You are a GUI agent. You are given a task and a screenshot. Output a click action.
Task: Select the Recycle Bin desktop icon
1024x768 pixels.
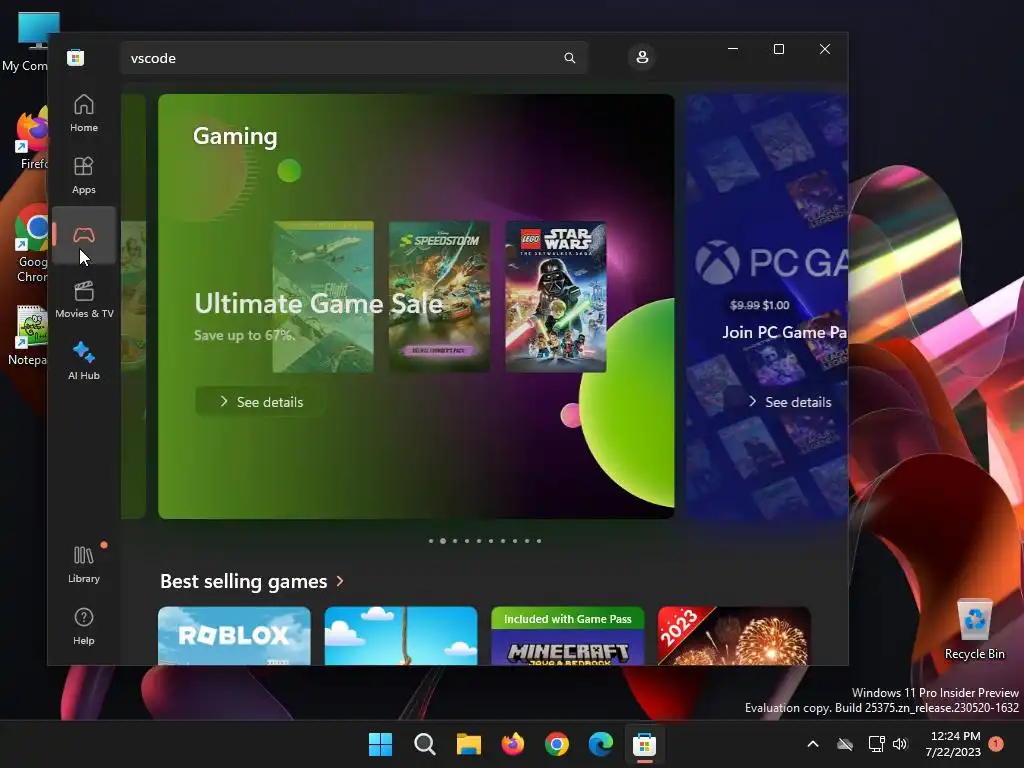974,630
